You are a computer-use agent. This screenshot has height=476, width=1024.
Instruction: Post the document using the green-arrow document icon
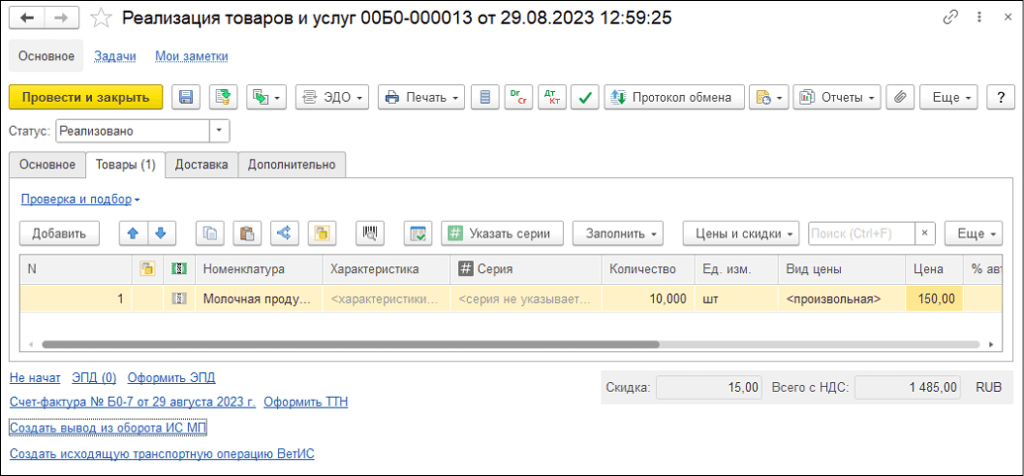[223, 97]
